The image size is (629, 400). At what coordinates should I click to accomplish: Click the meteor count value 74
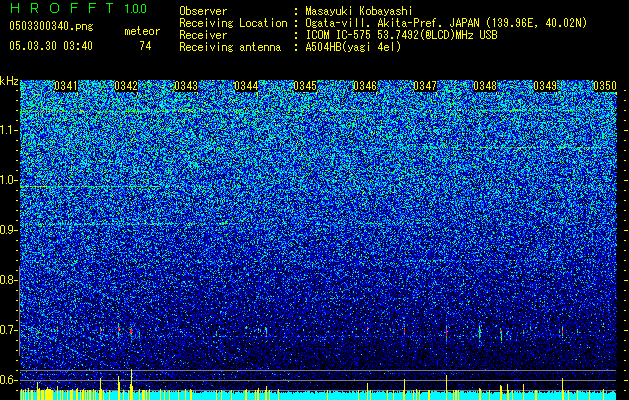[145, 46]
